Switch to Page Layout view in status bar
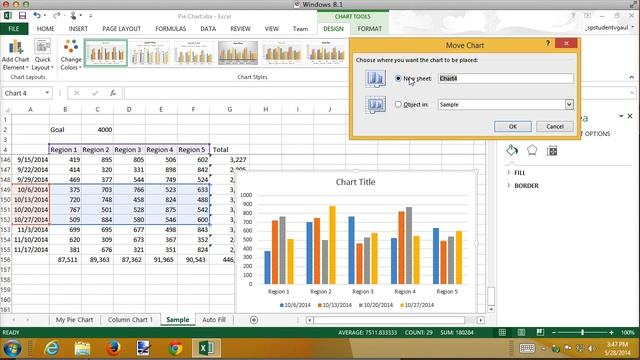 pyautogui.click(x=521, y=332)
